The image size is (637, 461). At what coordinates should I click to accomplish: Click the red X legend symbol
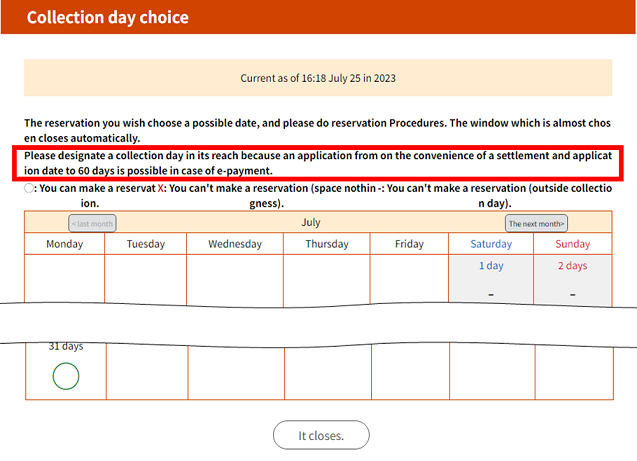point(161,188)
